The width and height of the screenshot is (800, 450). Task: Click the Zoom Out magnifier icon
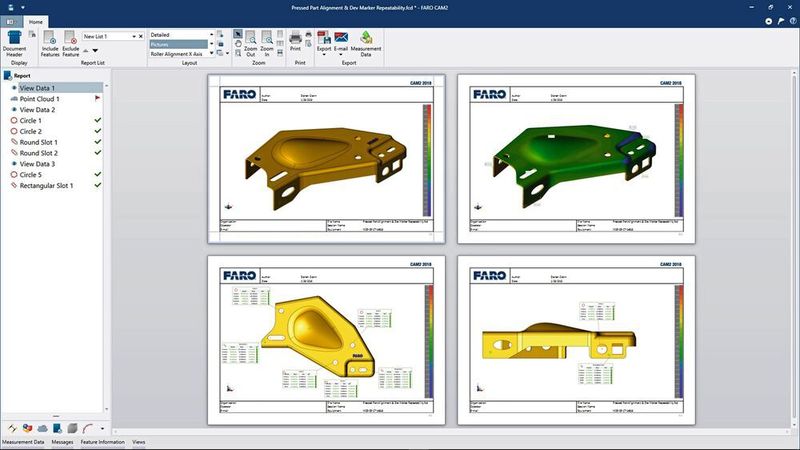pyautogui.click(x=251, y=37)
